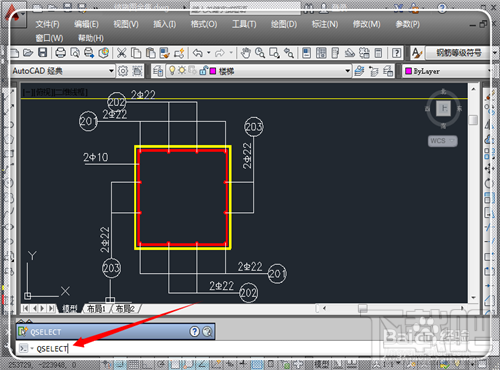Toggle the layer freeze sun icon

[182, 70]
